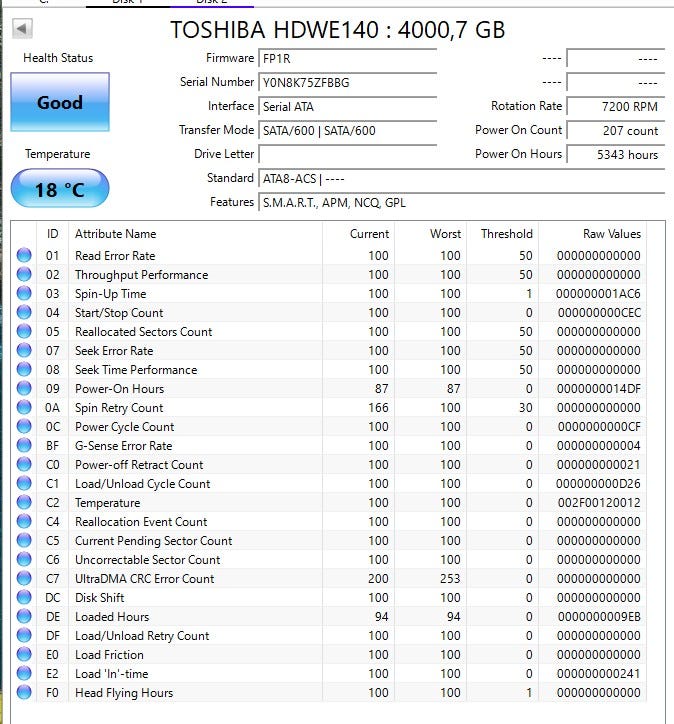Select raw value 002F00120012 in Temperature row

(x=599, y=502)
